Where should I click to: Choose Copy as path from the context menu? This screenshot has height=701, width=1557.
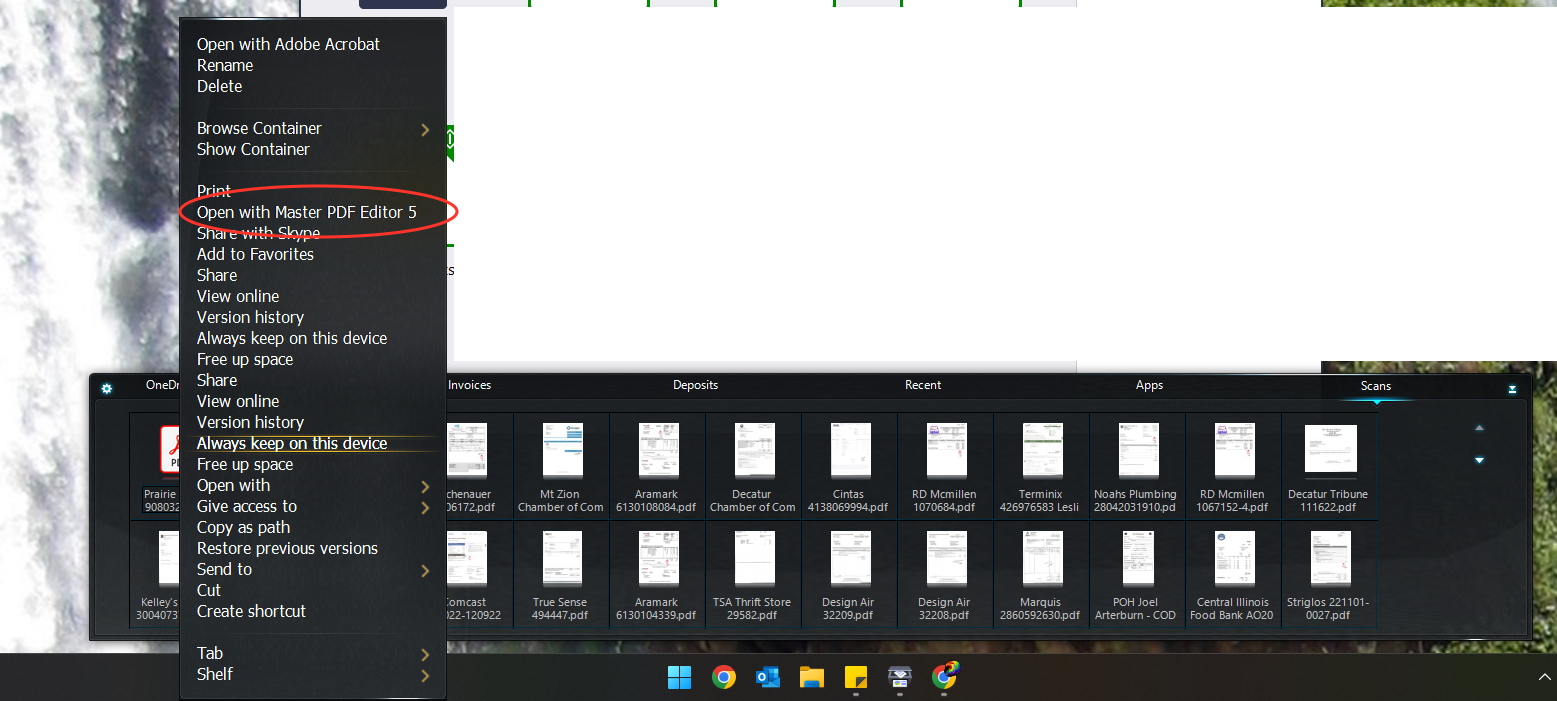(x=243, y=527)
